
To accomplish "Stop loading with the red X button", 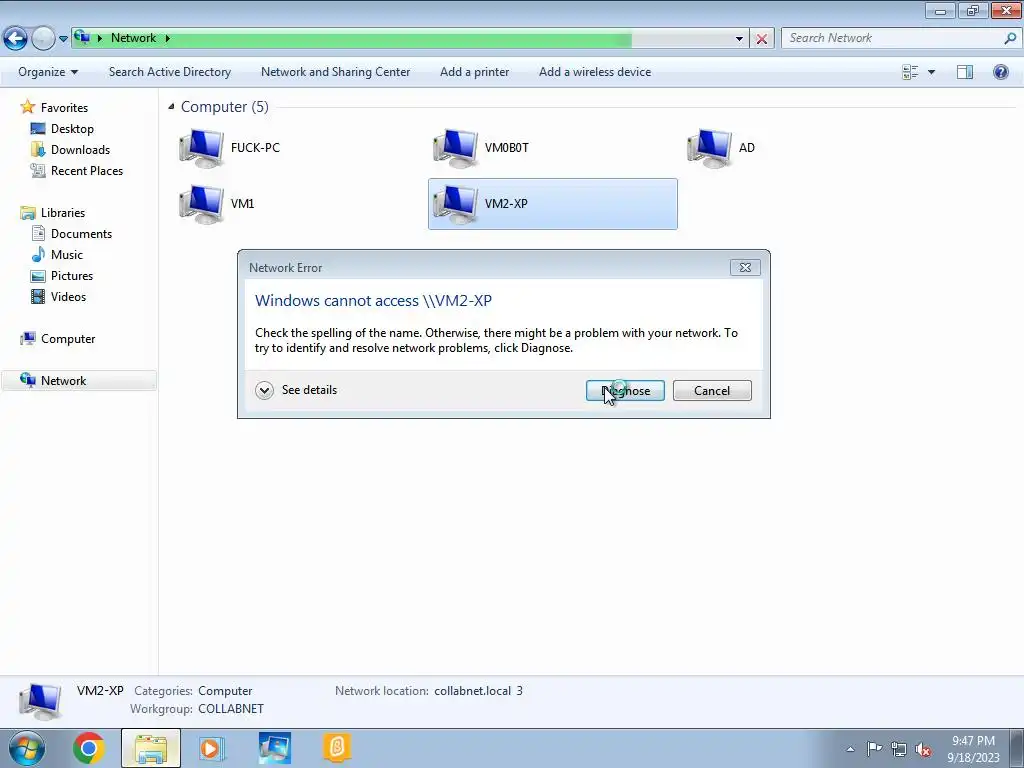I will (x=761, y=39).
